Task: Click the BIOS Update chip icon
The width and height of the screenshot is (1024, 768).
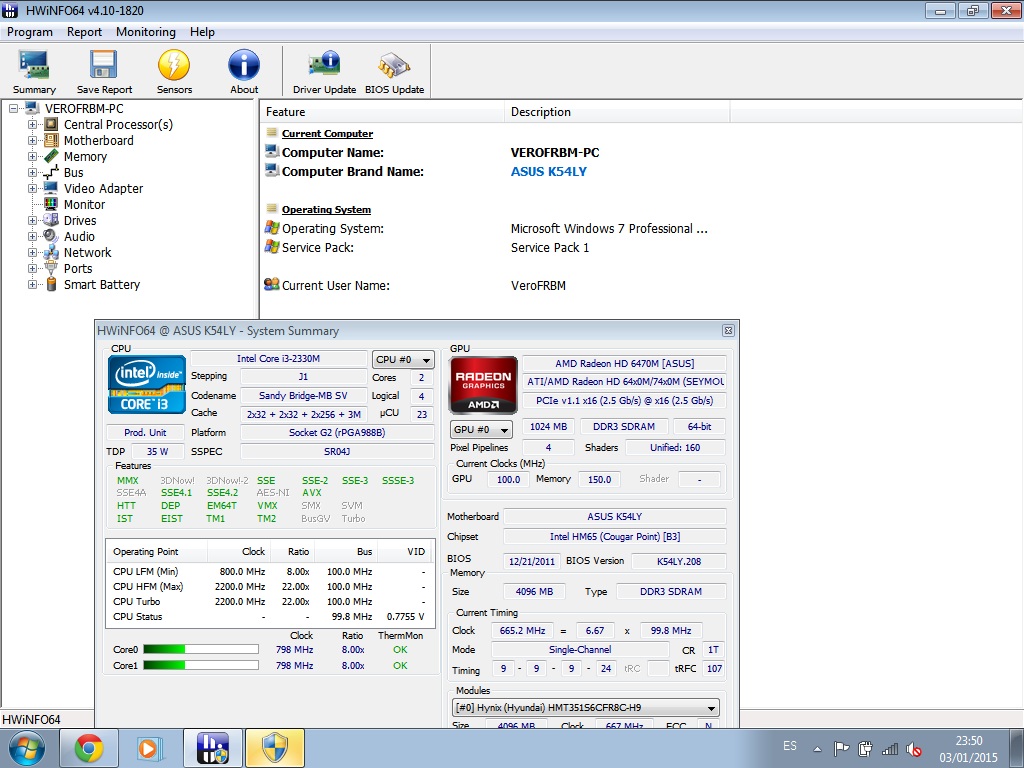Action: pyautogui.click(x=394, y=70)
